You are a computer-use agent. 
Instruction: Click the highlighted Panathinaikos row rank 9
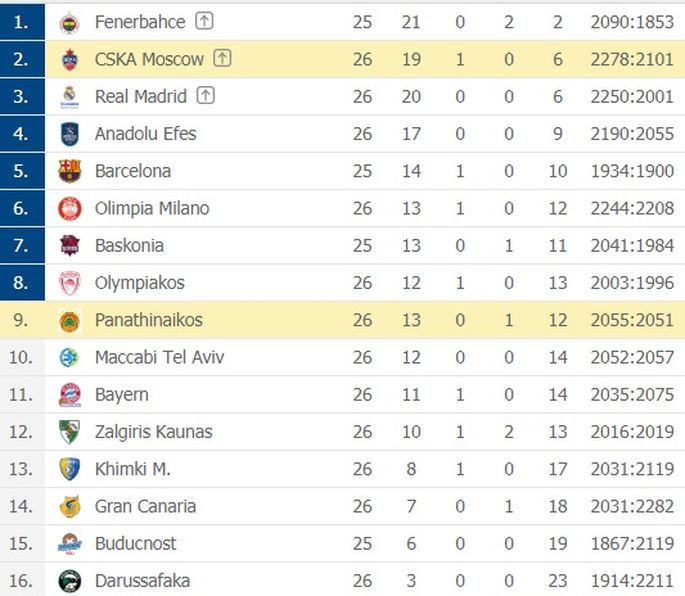point(21,320)
